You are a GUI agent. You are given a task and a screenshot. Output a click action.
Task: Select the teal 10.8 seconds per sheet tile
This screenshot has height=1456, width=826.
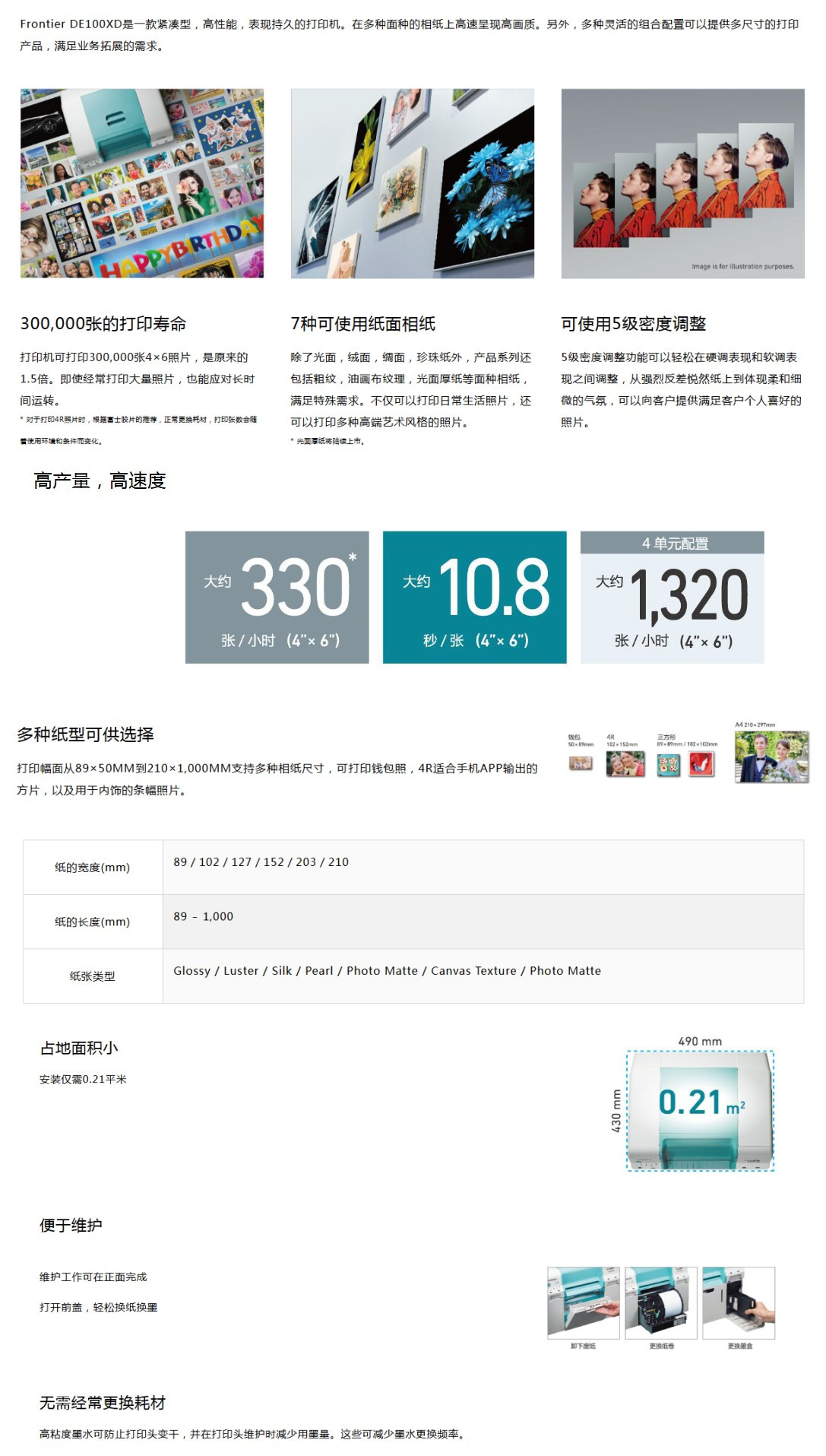tap(474, 597)
